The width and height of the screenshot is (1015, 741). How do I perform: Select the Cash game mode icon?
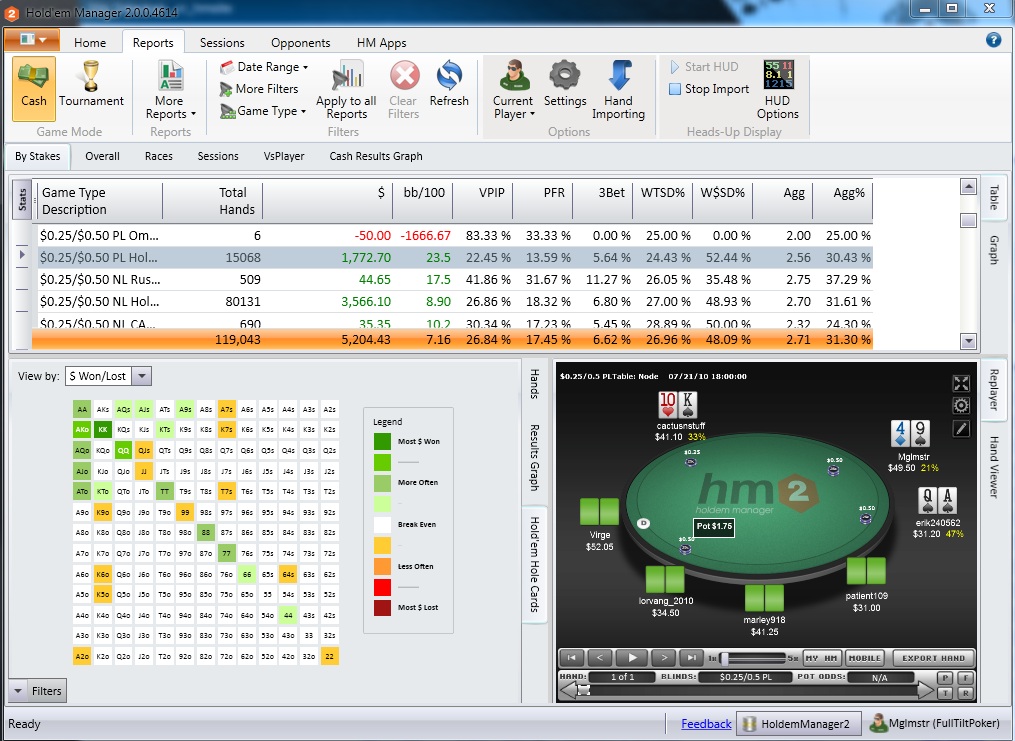click(34, 89)
